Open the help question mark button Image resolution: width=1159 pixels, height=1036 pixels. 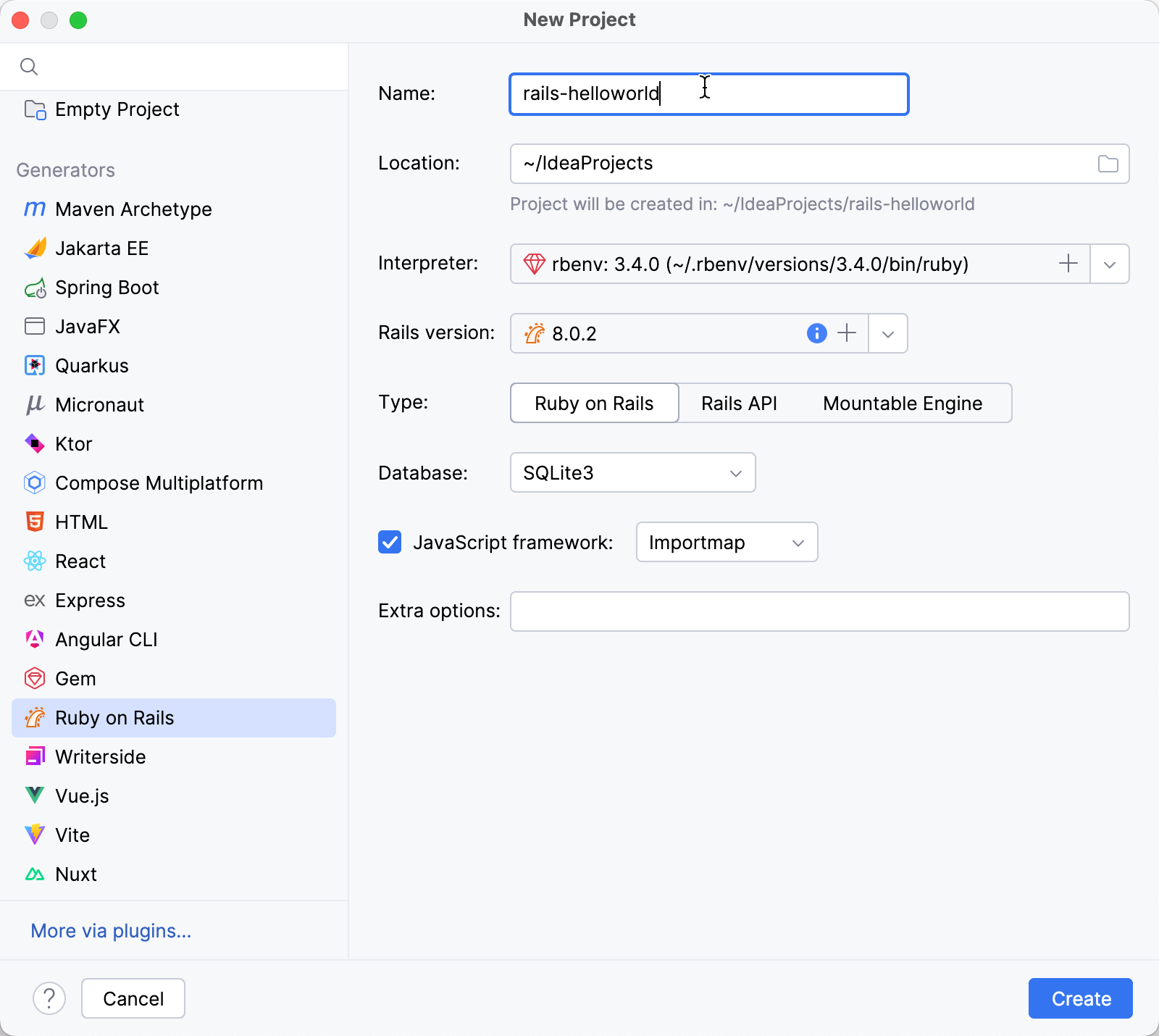pos(49,998)
